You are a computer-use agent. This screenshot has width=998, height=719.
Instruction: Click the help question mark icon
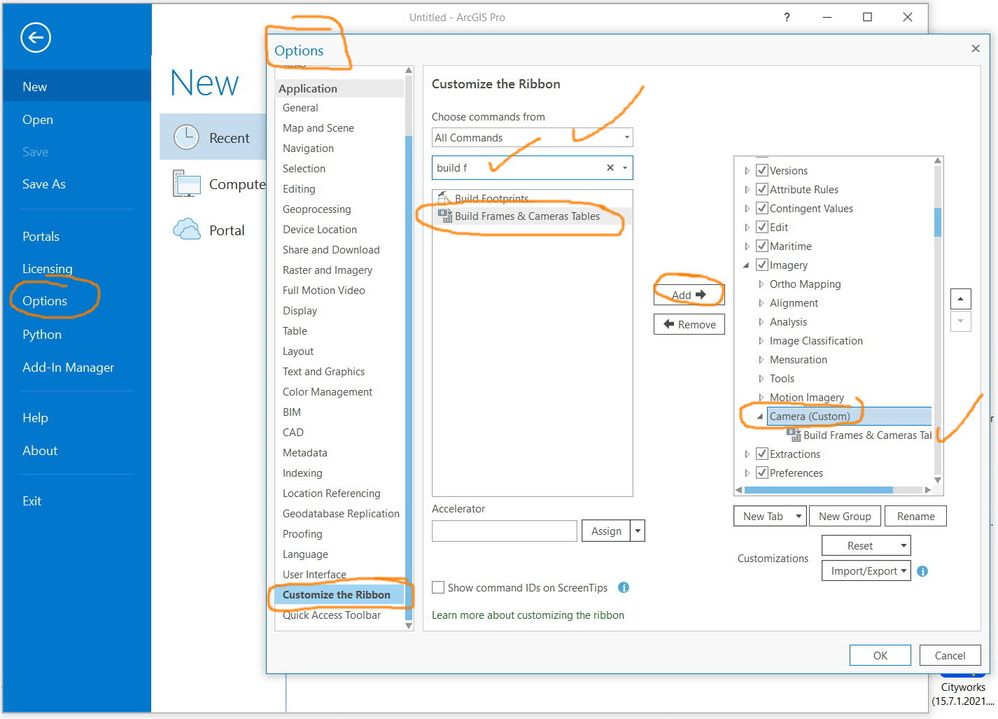(x=787, y=17)
